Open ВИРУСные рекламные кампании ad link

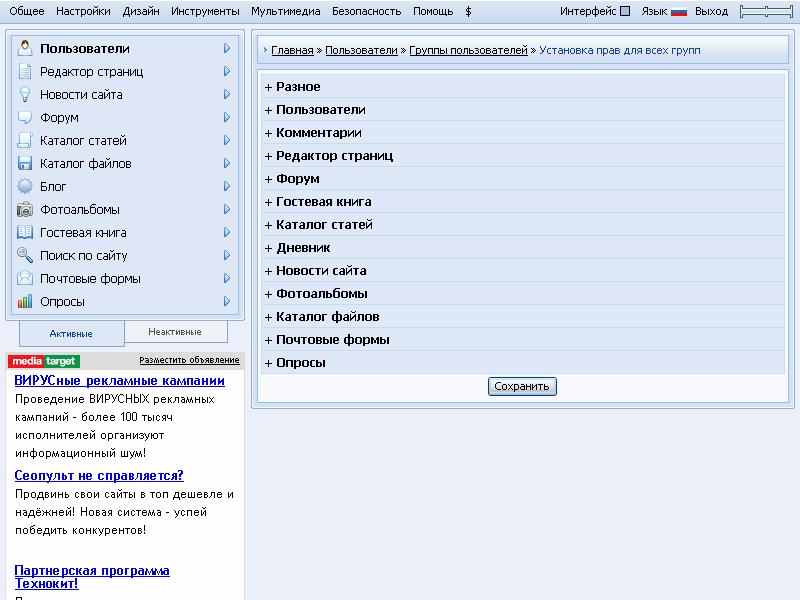[x=119, y=381]
